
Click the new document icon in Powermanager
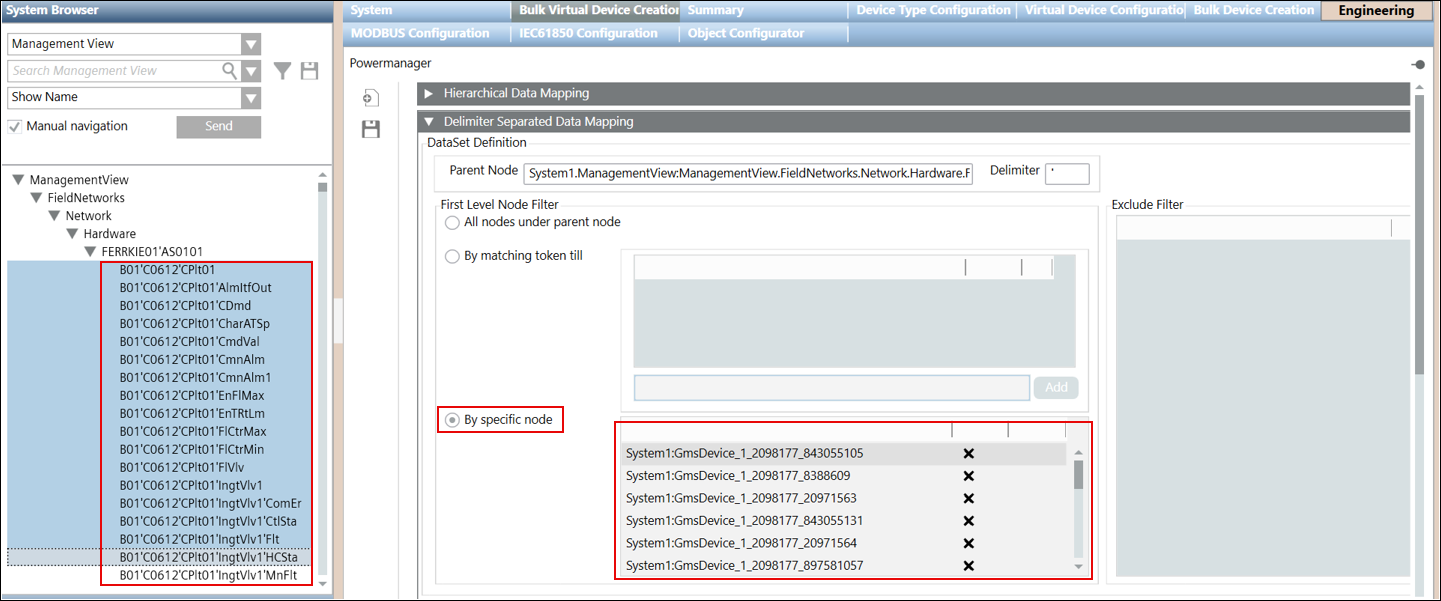click(371, 98)
